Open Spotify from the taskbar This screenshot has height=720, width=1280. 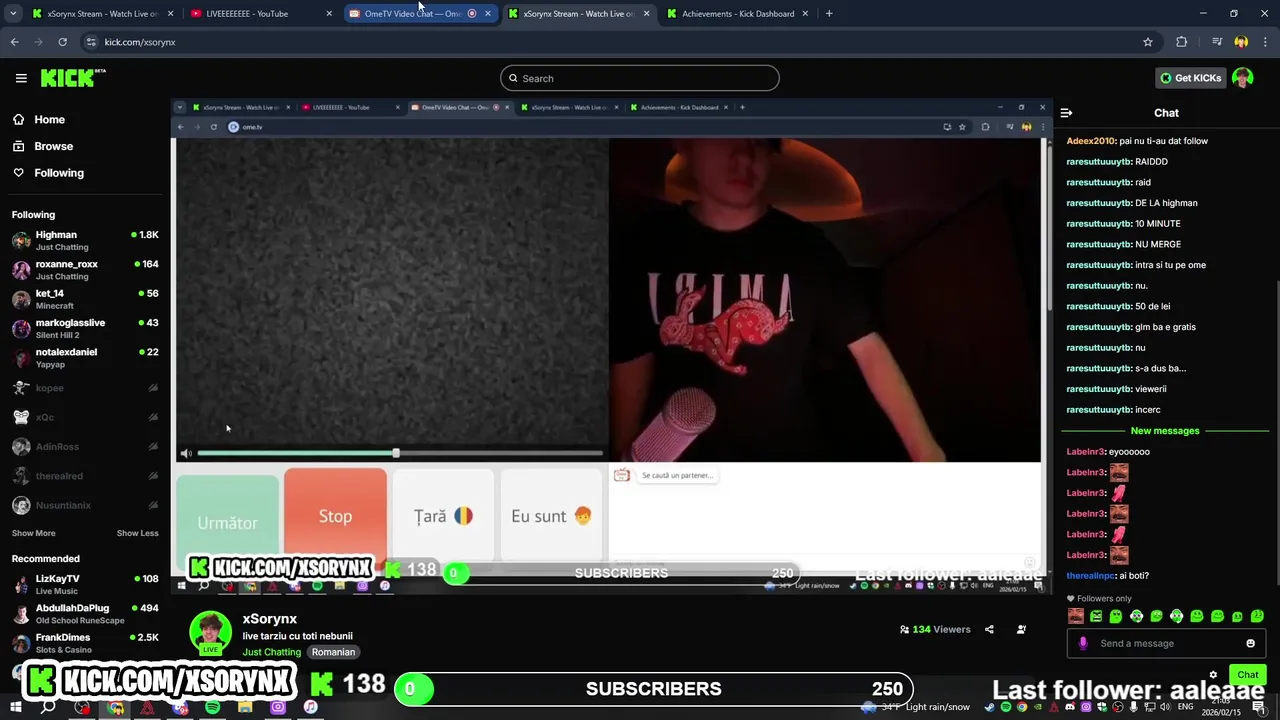[213, 707]
